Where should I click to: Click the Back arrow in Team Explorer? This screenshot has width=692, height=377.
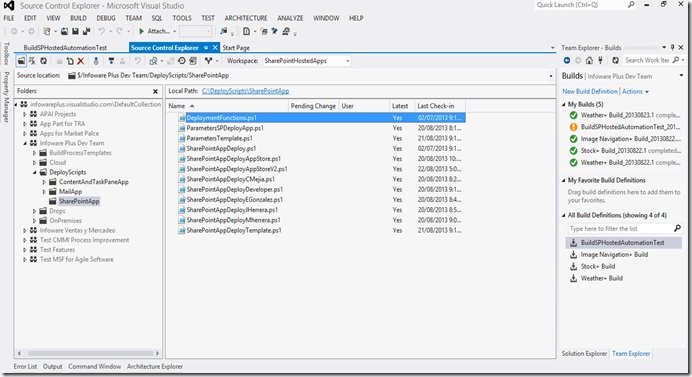pyautogui.click(x=567, y=60)
